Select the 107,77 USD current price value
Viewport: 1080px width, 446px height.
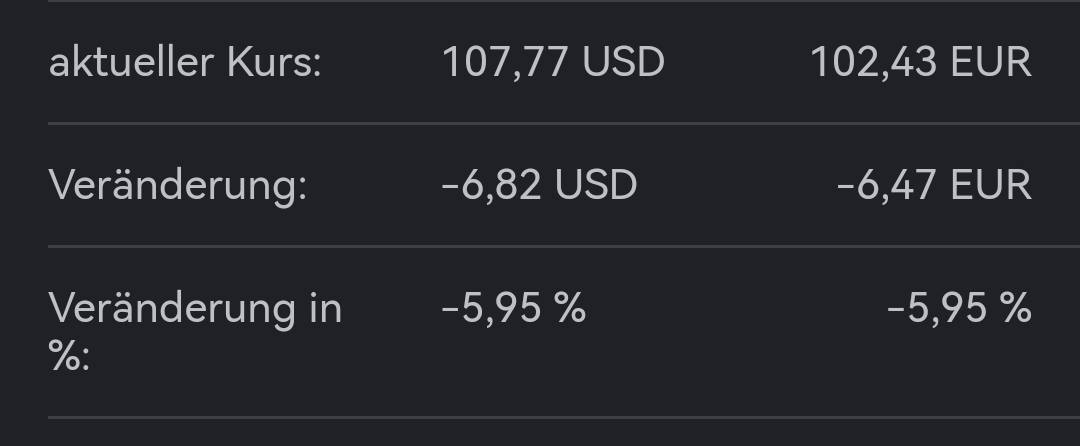click(x=553, y=63)
